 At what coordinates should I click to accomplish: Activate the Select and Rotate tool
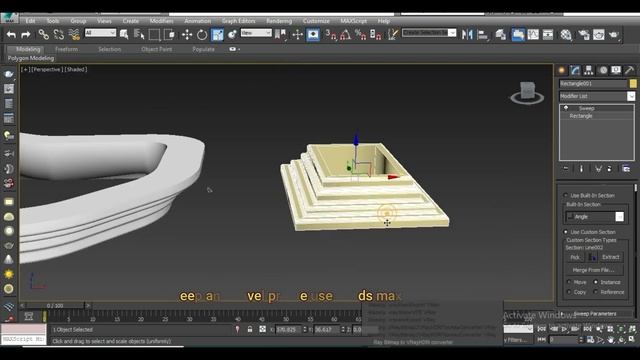[x=202, y=35]
